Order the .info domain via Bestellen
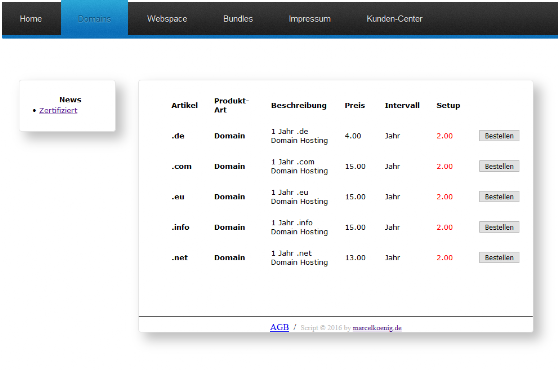Screen dimensions: 558x370 coord(499,227)
